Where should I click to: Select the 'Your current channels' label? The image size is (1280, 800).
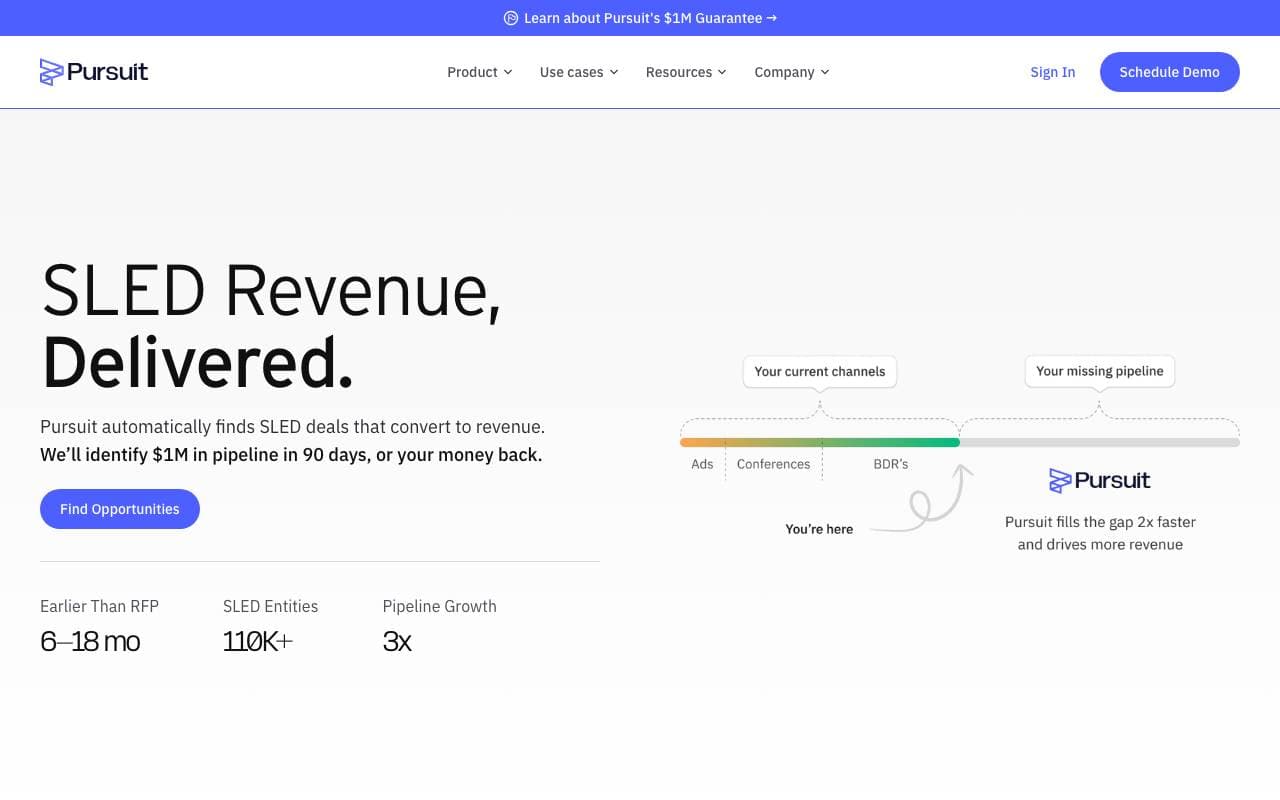pos(820,371)
